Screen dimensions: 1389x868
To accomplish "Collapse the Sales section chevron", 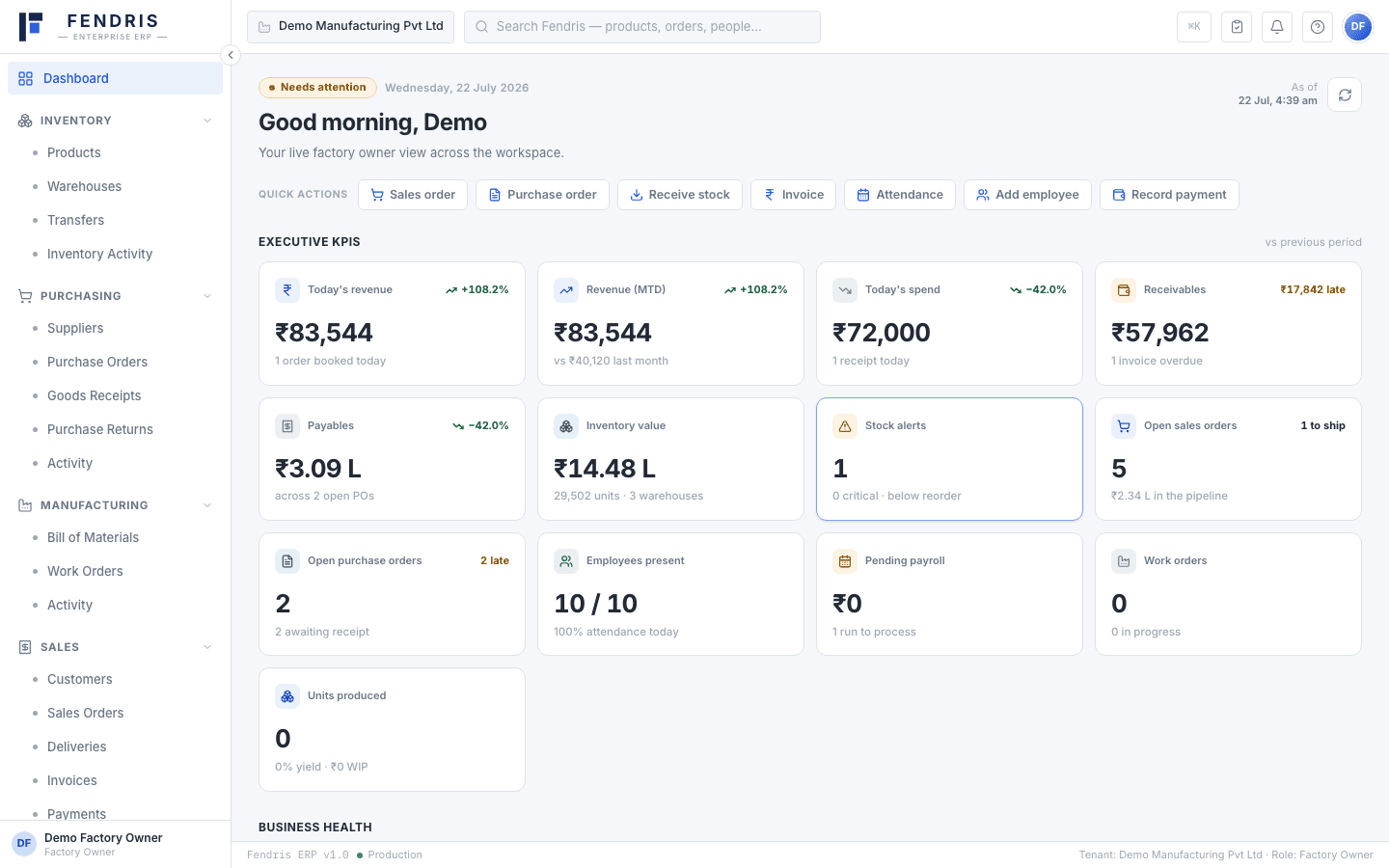I will (207, 647).
